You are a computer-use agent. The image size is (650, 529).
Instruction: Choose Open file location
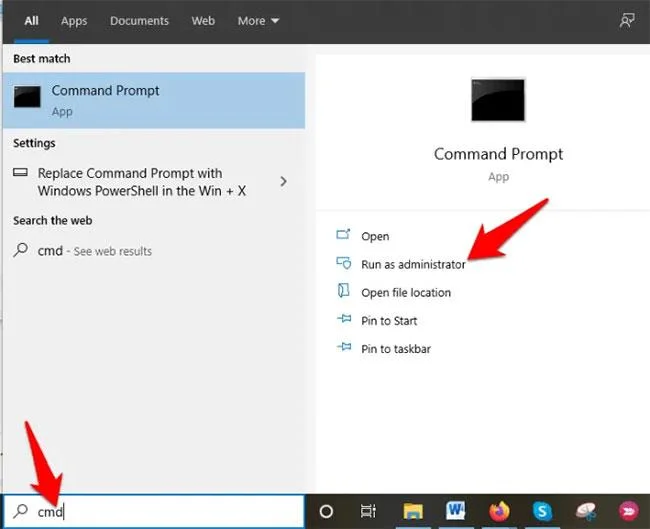pyautogui.click(x=406, y=292)
